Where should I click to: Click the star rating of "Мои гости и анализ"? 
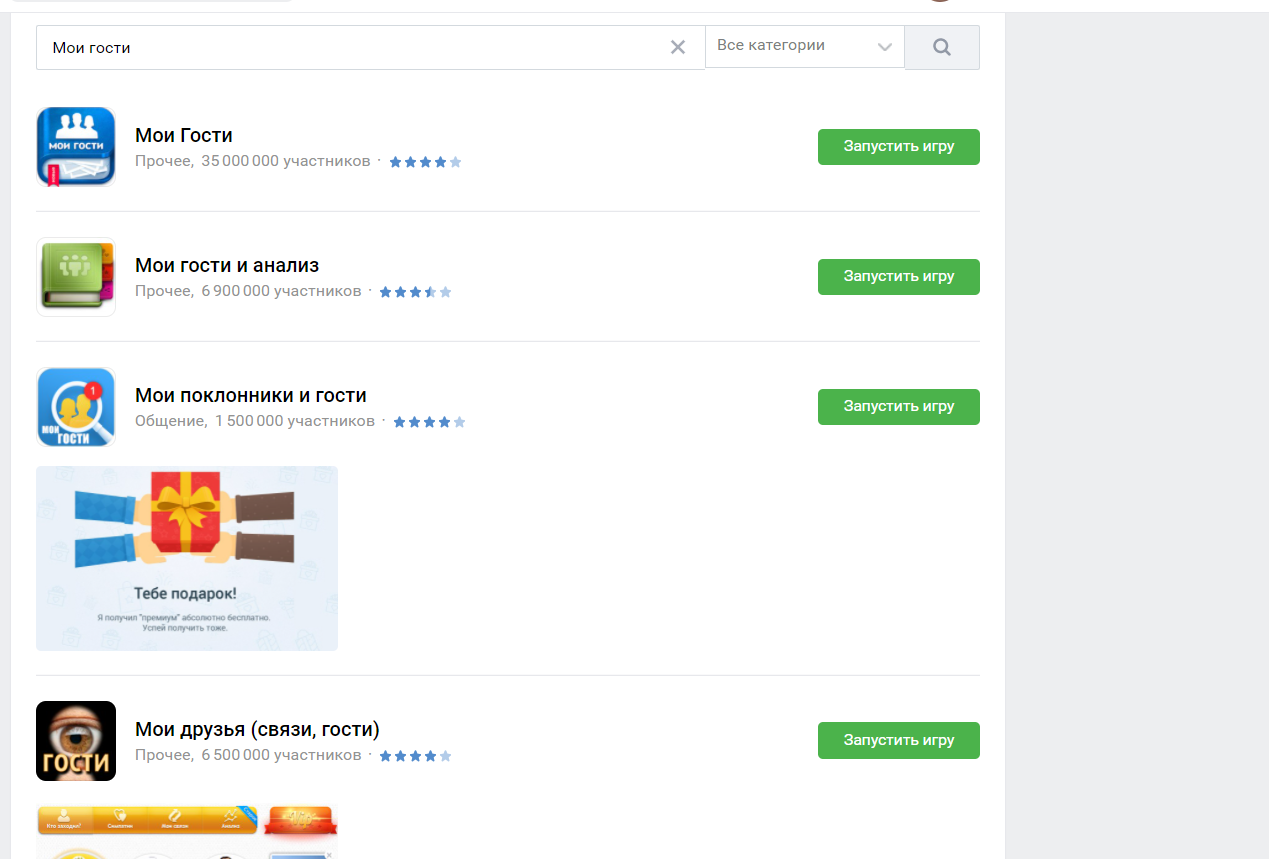[416, 292]
